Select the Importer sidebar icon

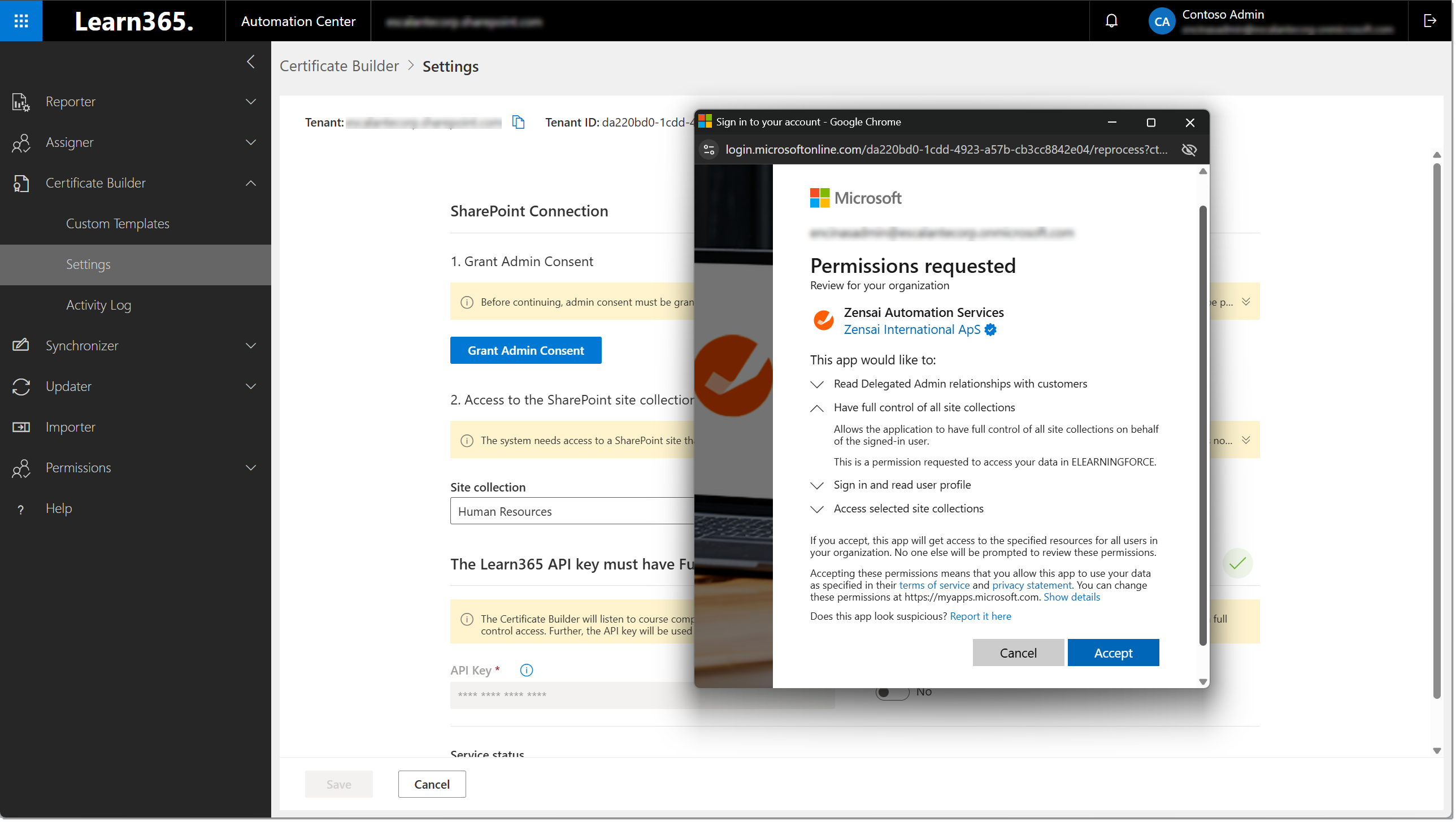(21, 427)
